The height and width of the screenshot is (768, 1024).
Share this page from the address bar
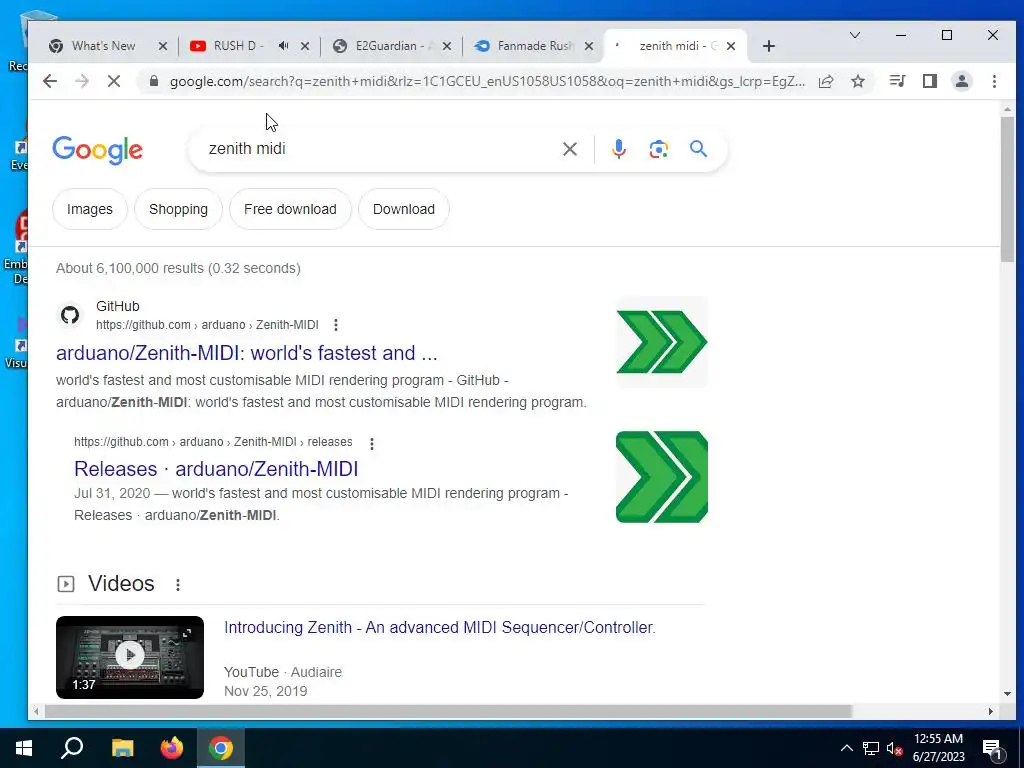point(826,81)
